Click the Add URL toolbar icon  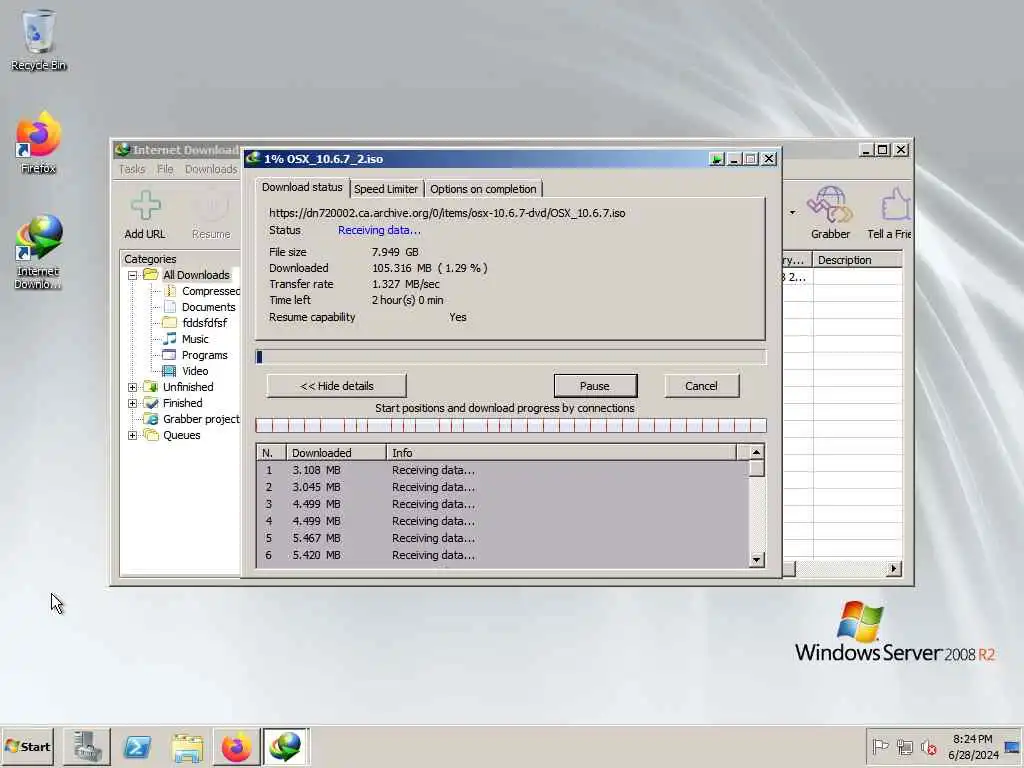pyautogui.click(x=145, y=214)
